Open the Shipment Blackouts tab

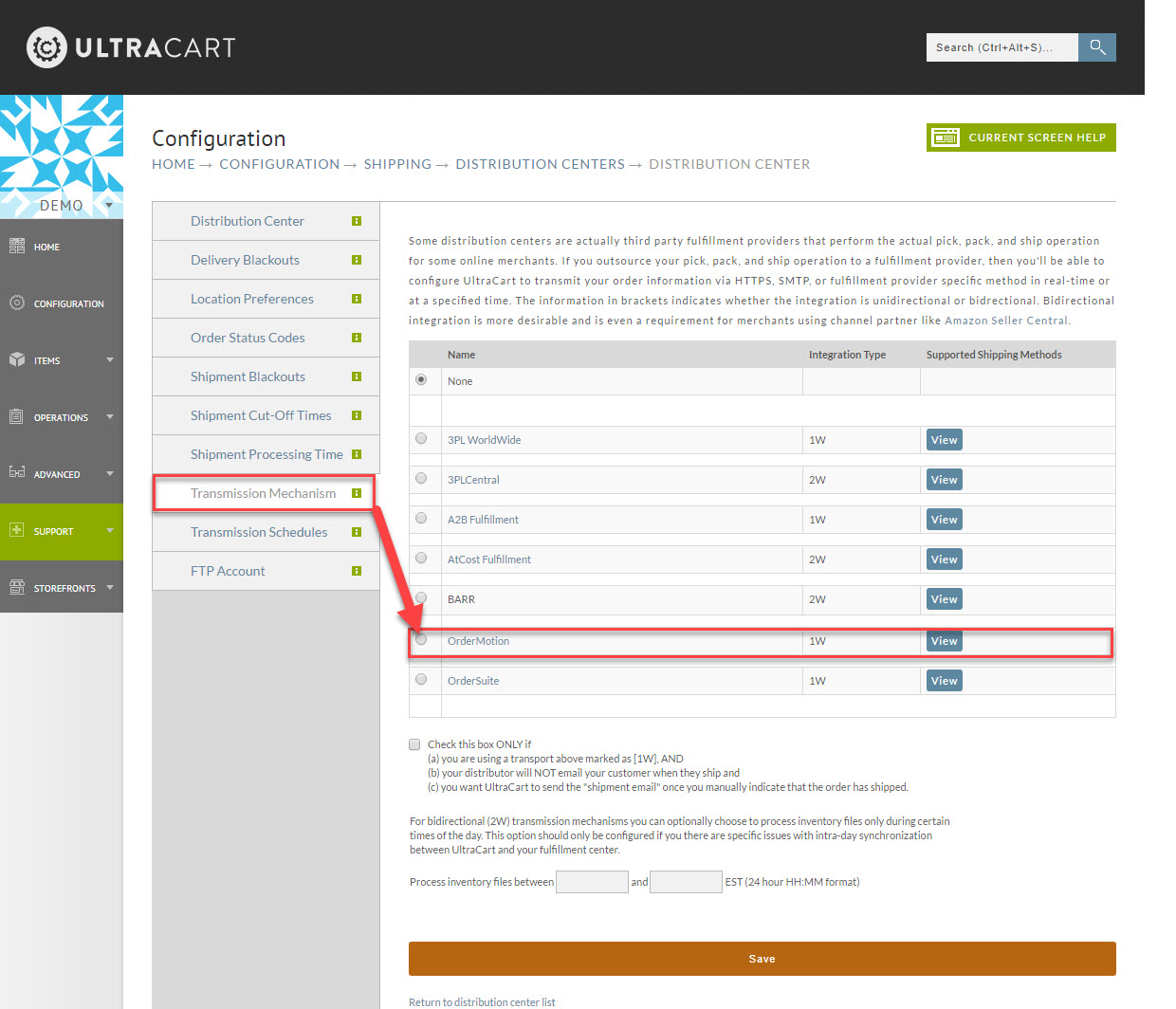(x=266, y=376)
